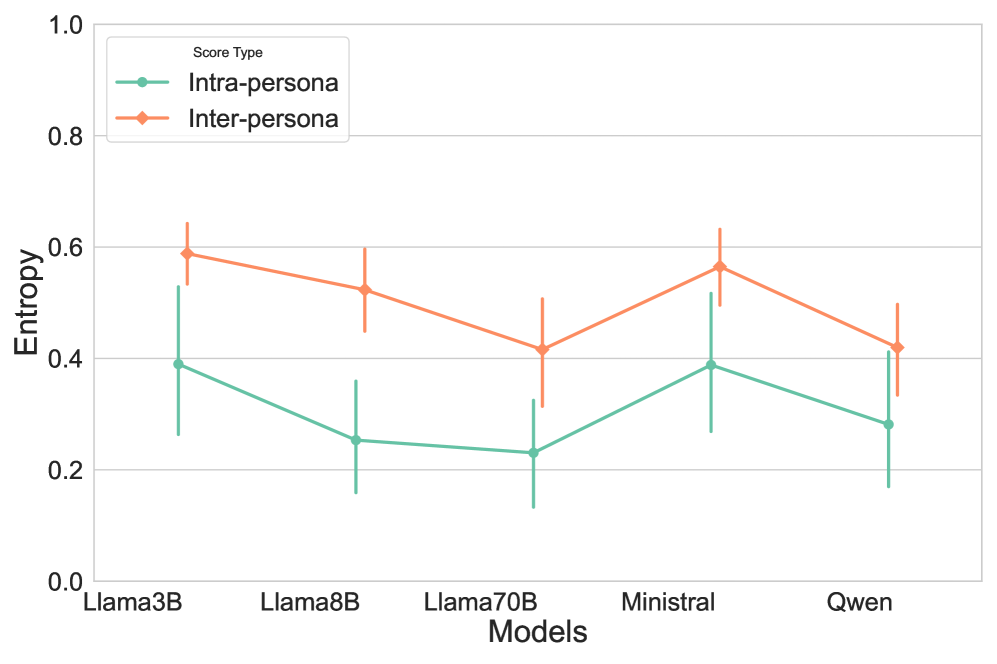
Task: Click the Intra-persona circle point for Qwen
Action: [888, 424]
